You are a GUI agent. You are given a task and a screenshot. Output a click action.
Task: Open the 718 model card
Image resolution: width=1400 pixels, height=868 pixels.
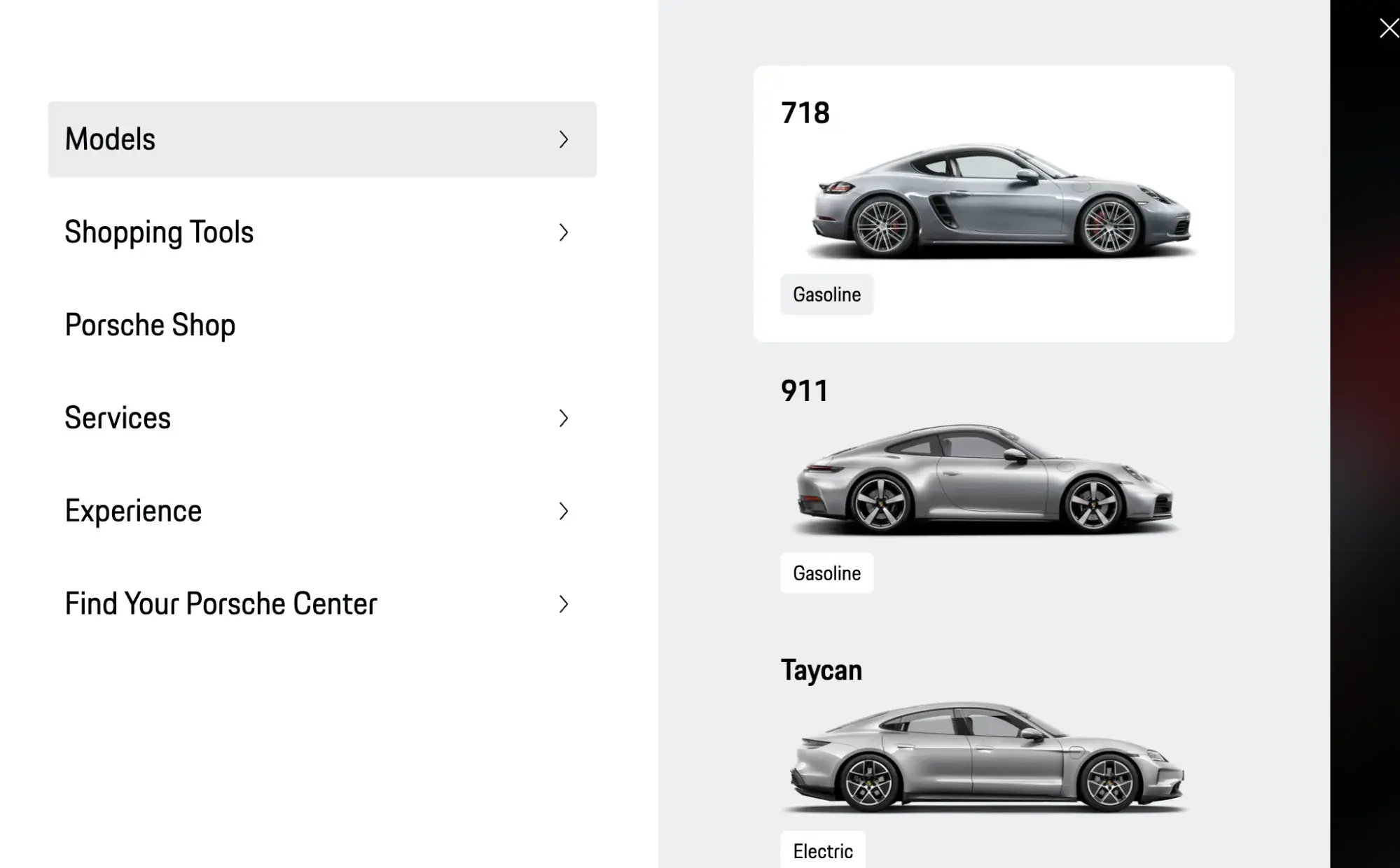pos(992,203)
